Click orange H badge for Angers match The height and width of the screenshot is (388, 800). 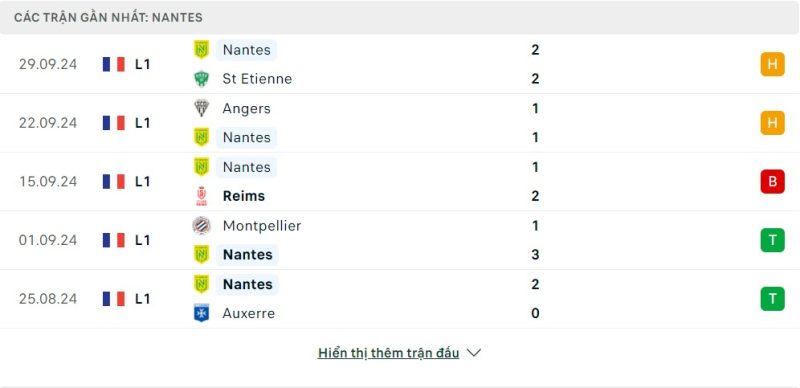pyautogui.click(x=772, y=123)
